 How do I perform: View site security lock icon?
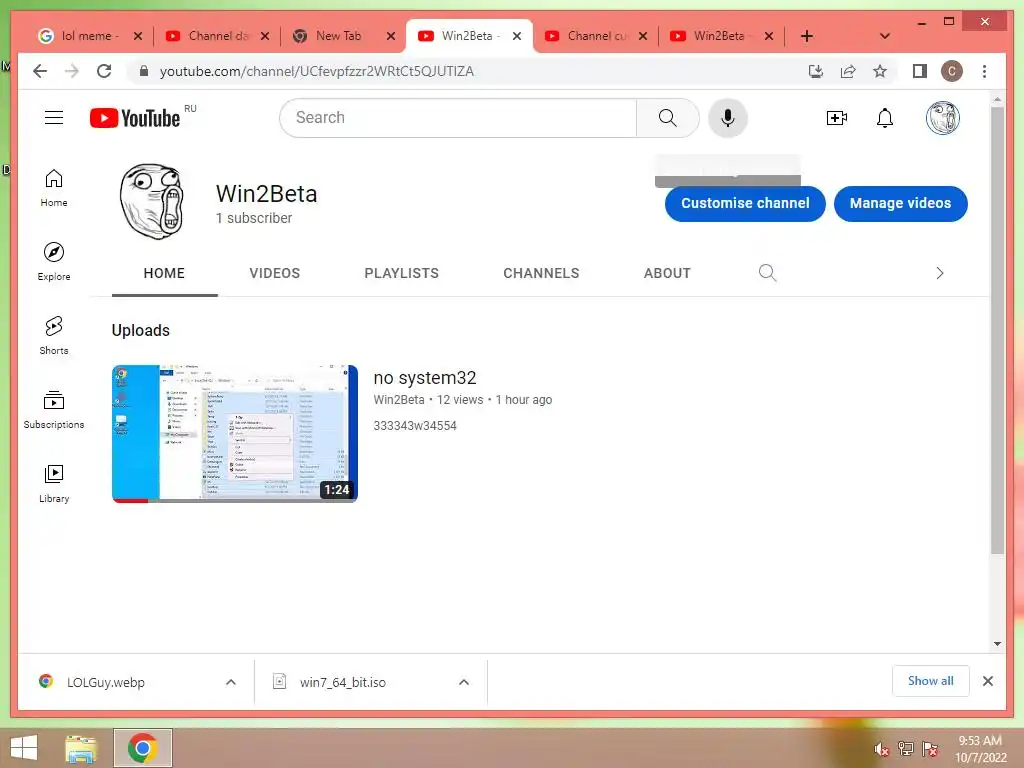coord(144,71)
